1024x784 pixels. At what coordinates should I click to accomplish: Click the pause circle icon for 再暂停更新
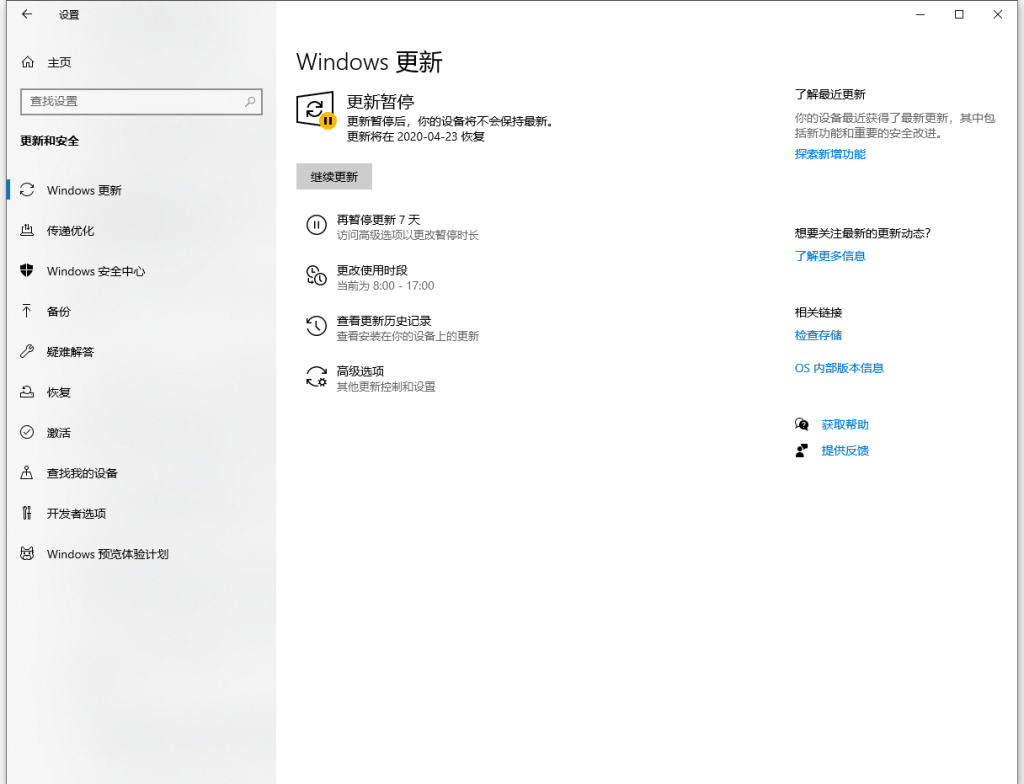pos(316,225)
